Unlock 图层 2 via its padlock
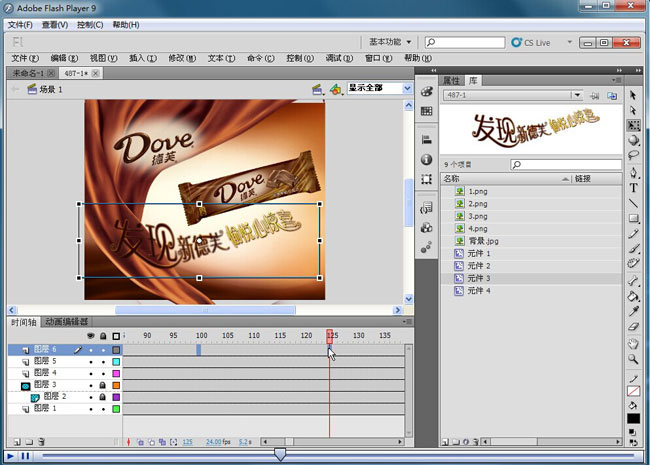The height and width of the screenshot is (465, 650). pyautogui.click(x=103, y=397)
